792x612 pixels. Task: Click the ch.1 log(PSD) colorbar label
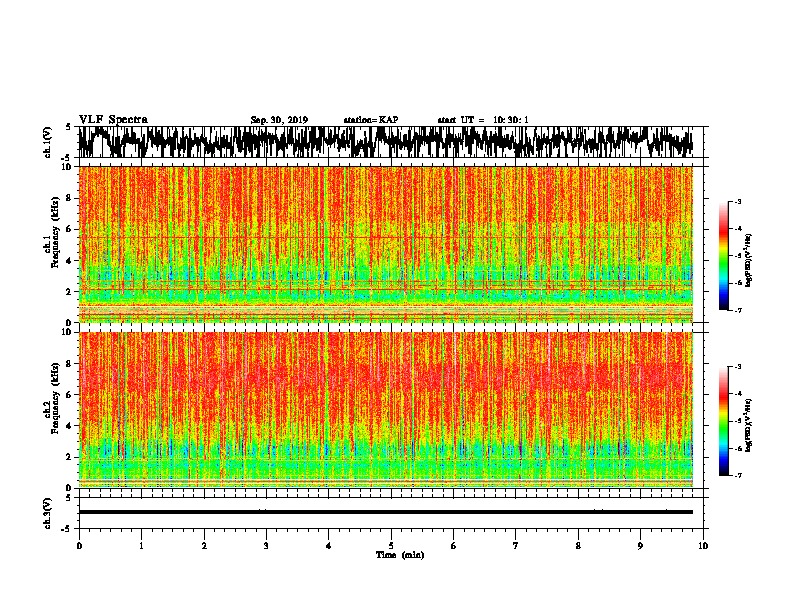(748, 260)
